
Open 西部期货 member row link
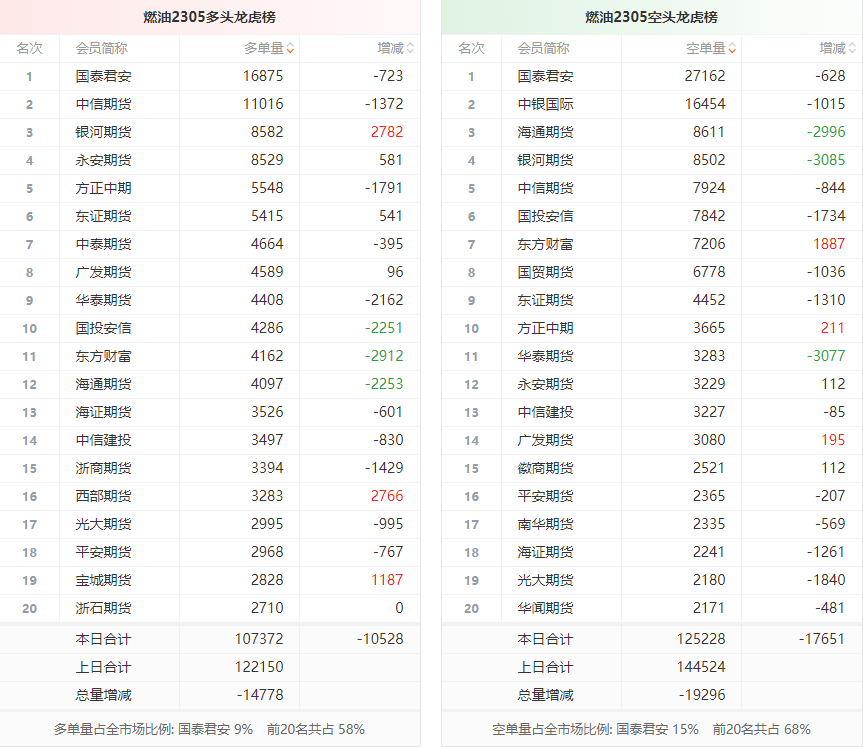coord(103,496)
